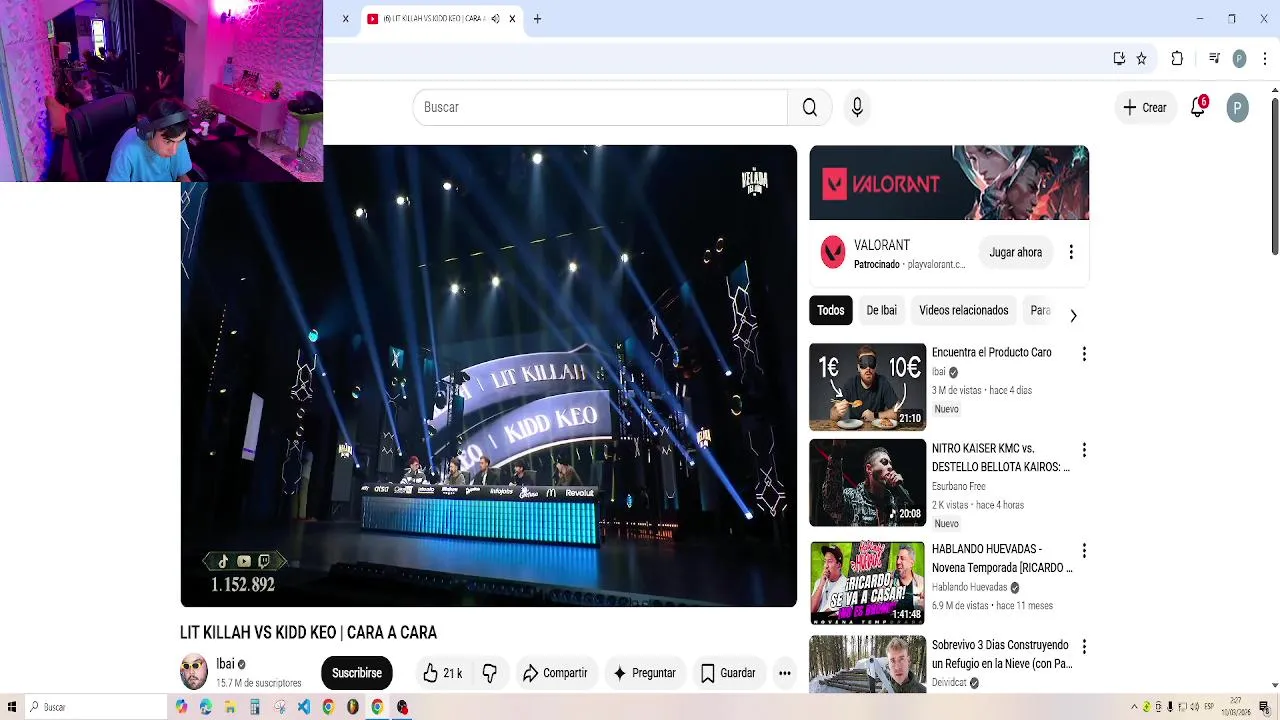Image resolution: width=1280 pixels, height=720 pixels.
Task: Open the Ibai channel name link
Action: coord(225,664)
